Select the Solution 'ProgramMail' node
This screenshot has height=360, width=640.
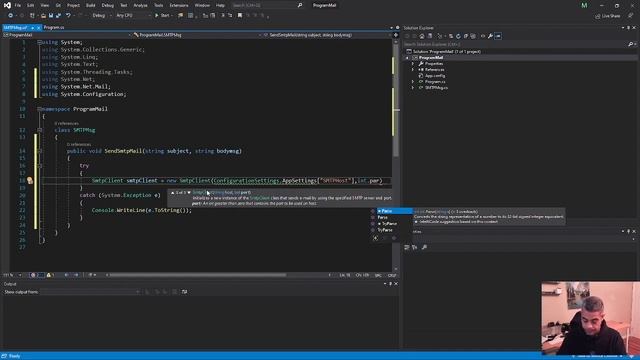[443, 51]
